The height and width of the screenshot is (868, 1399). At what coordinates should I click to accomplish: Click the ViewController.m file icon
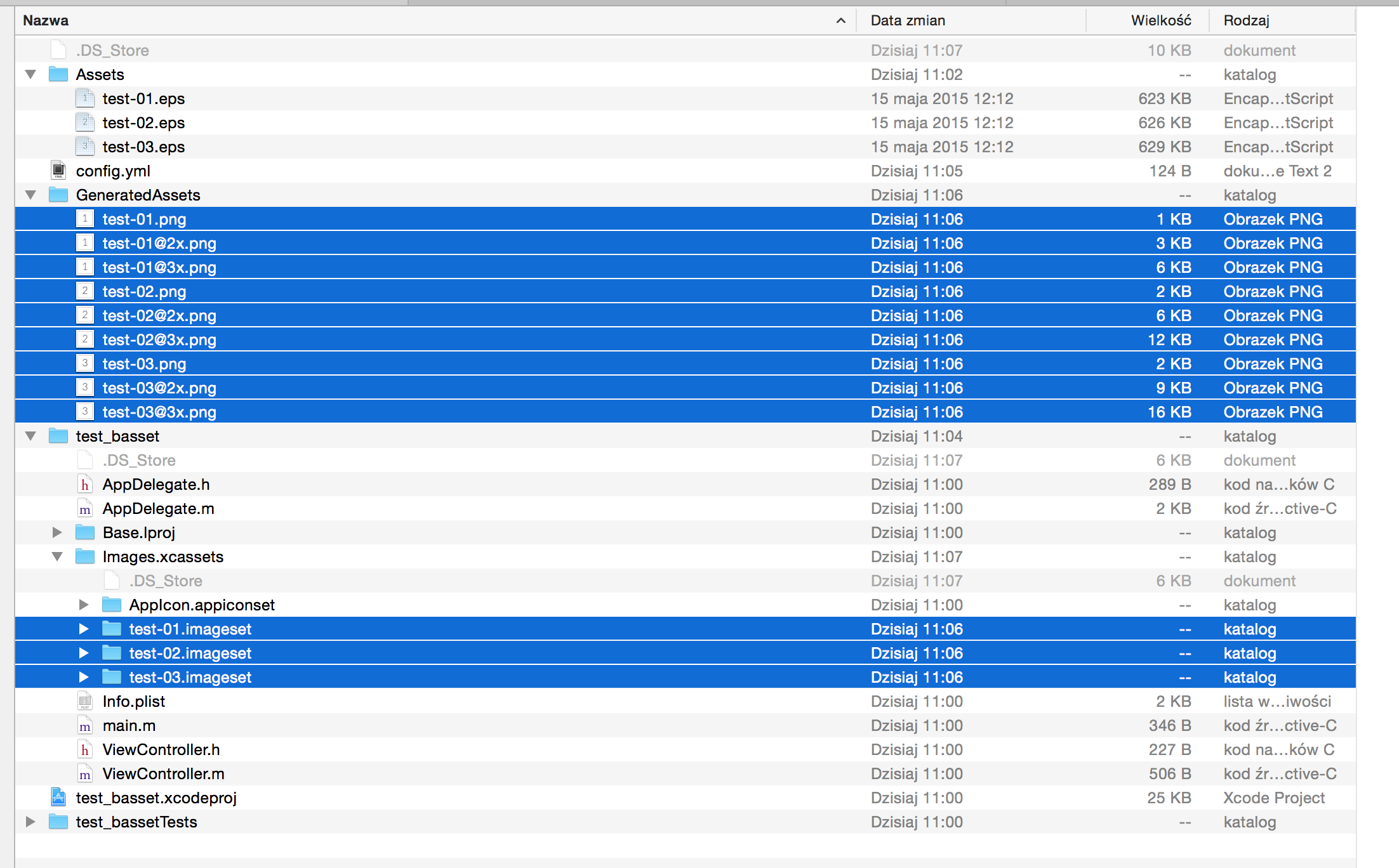tap(84, 774)
